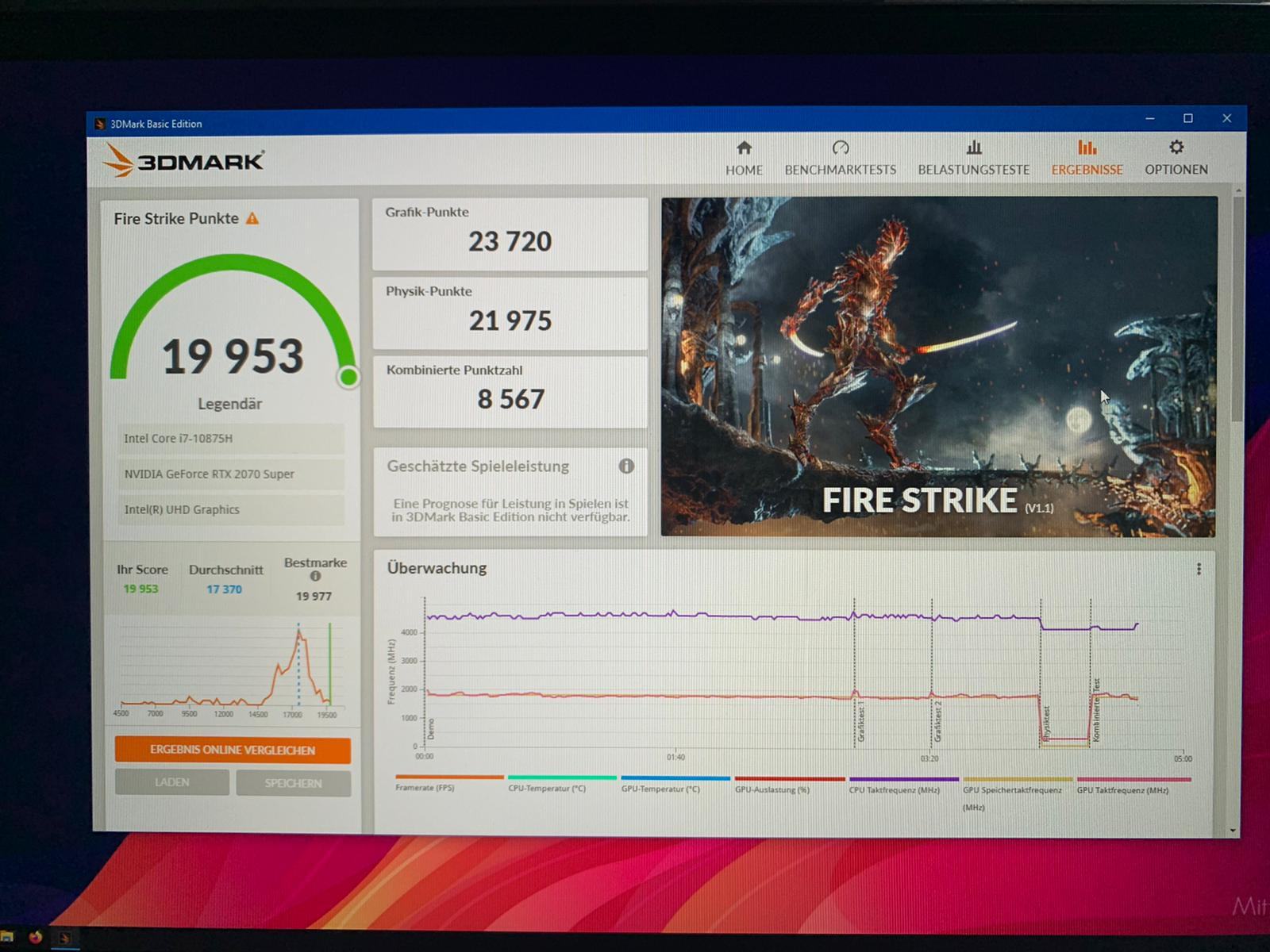Screen dimensions: 1270x952
Task: Click Grafik-Punkte 23 720 score
Action: click(510, 241)
